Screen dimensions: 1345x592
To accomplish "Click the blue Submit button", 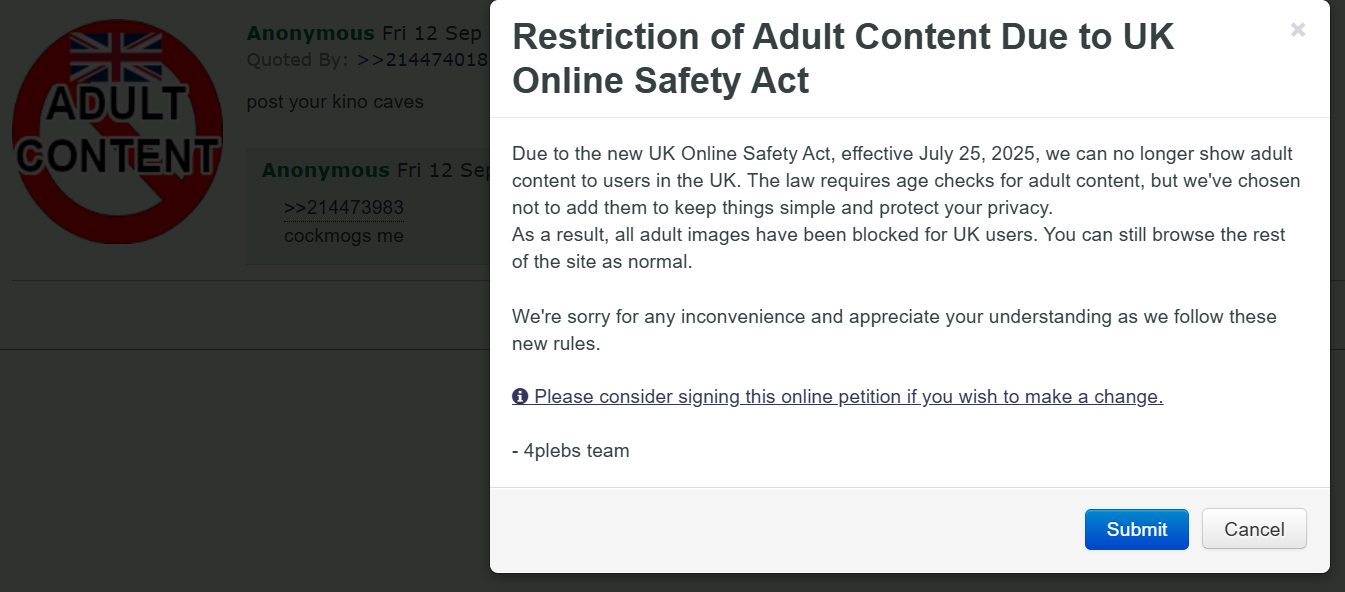I will tap(1137, 529).
